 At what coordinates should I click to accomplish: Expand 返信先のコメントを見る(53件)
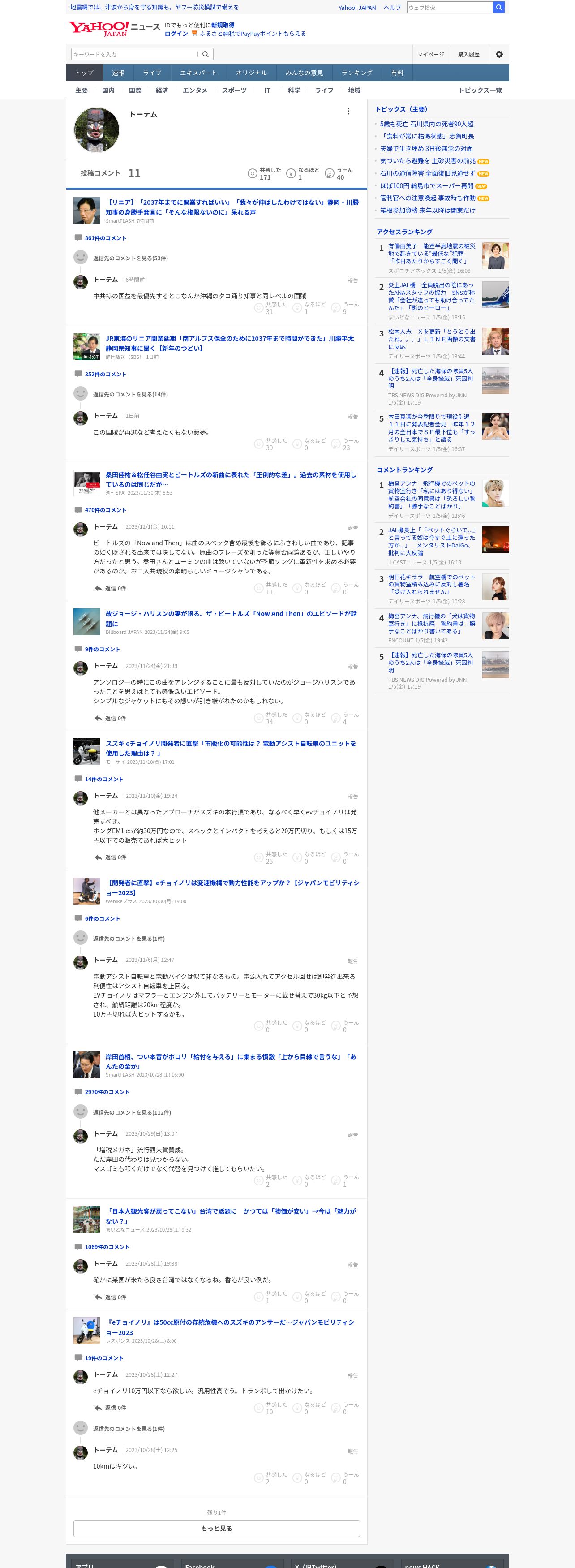click(130, 258)
